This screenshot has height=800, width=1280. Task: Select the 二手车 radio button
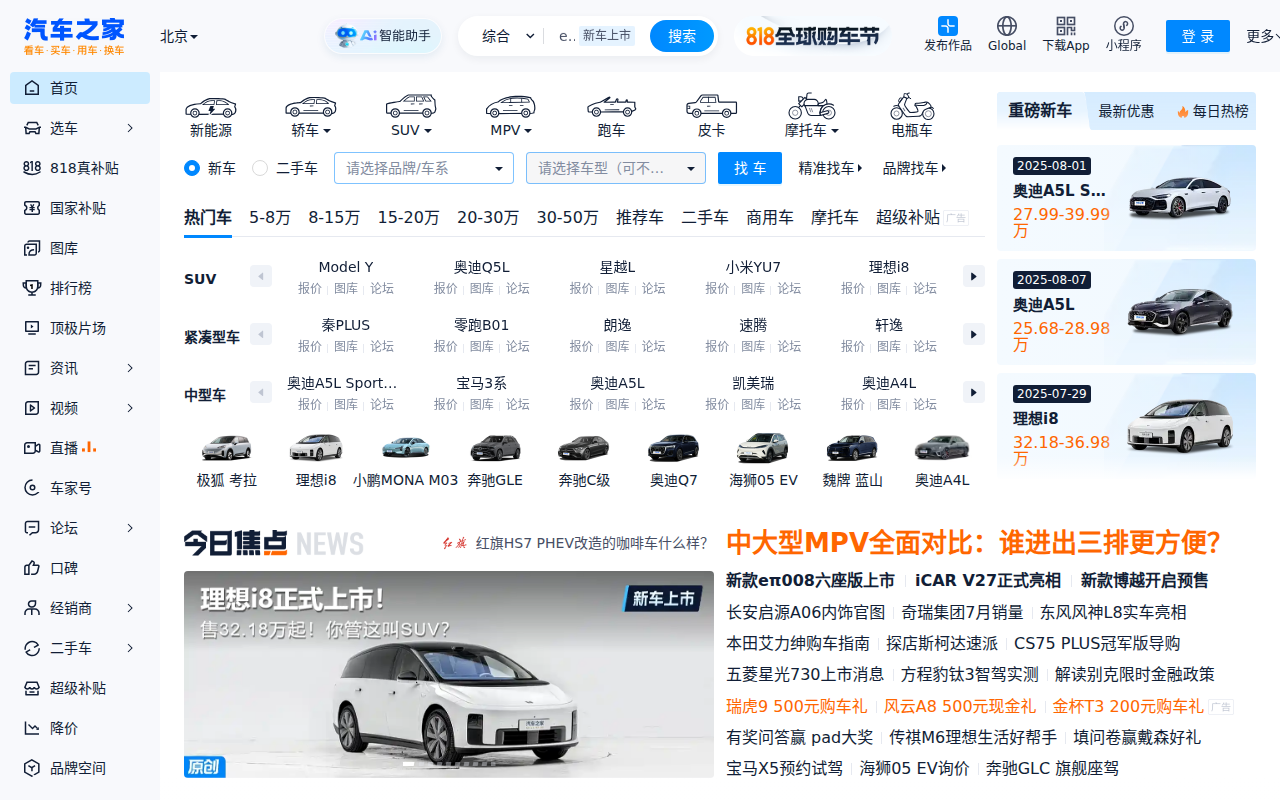tap(260, 168)
